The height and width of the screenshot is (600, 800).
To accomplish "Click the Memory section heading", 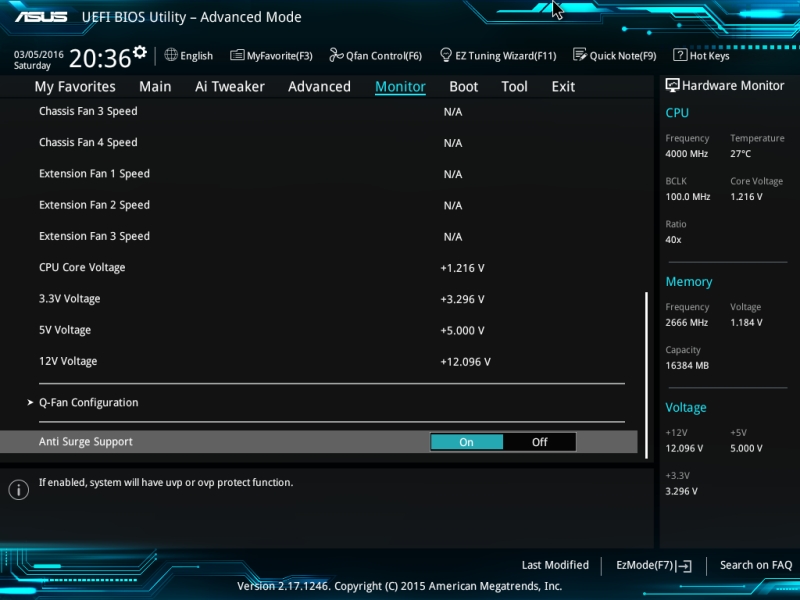I will 689,282.
